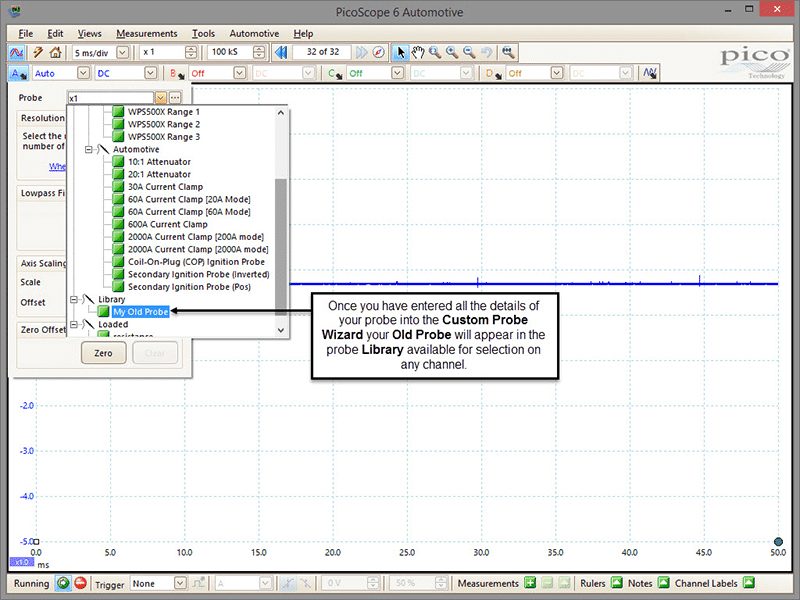Go to first waveform buffer arrow
This screenshot has width=800, height=600.
pyautogui.click(x=281, y=52)
